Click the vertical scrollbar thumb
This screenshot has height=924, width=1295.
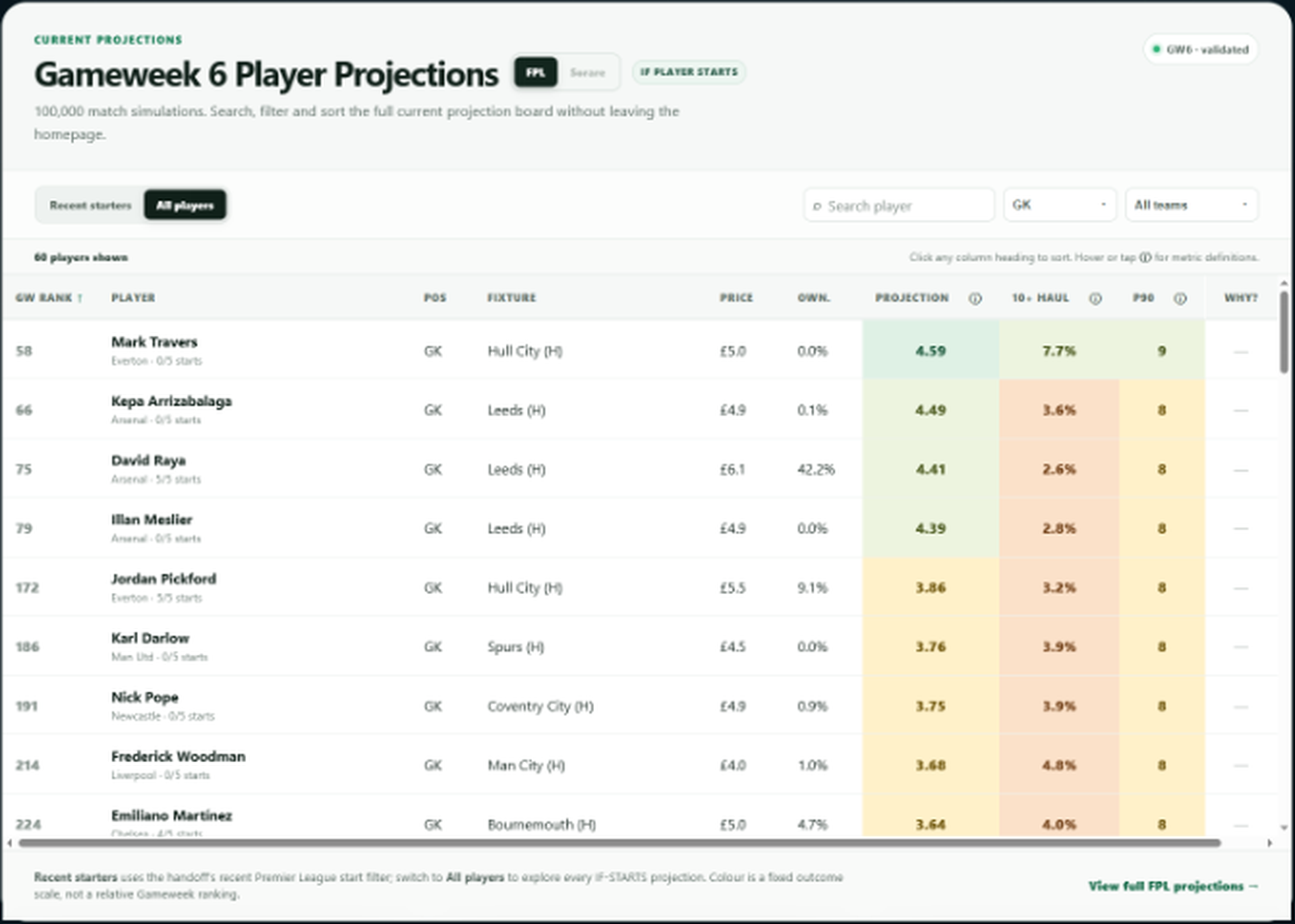pos(1284,333)
